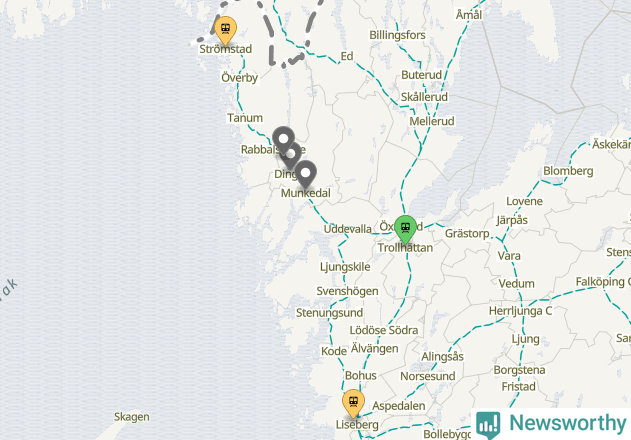The height and width of the screenshot is (440, 631).
Task: Open the Newsworthy logo link
Action: click(551, 423)
